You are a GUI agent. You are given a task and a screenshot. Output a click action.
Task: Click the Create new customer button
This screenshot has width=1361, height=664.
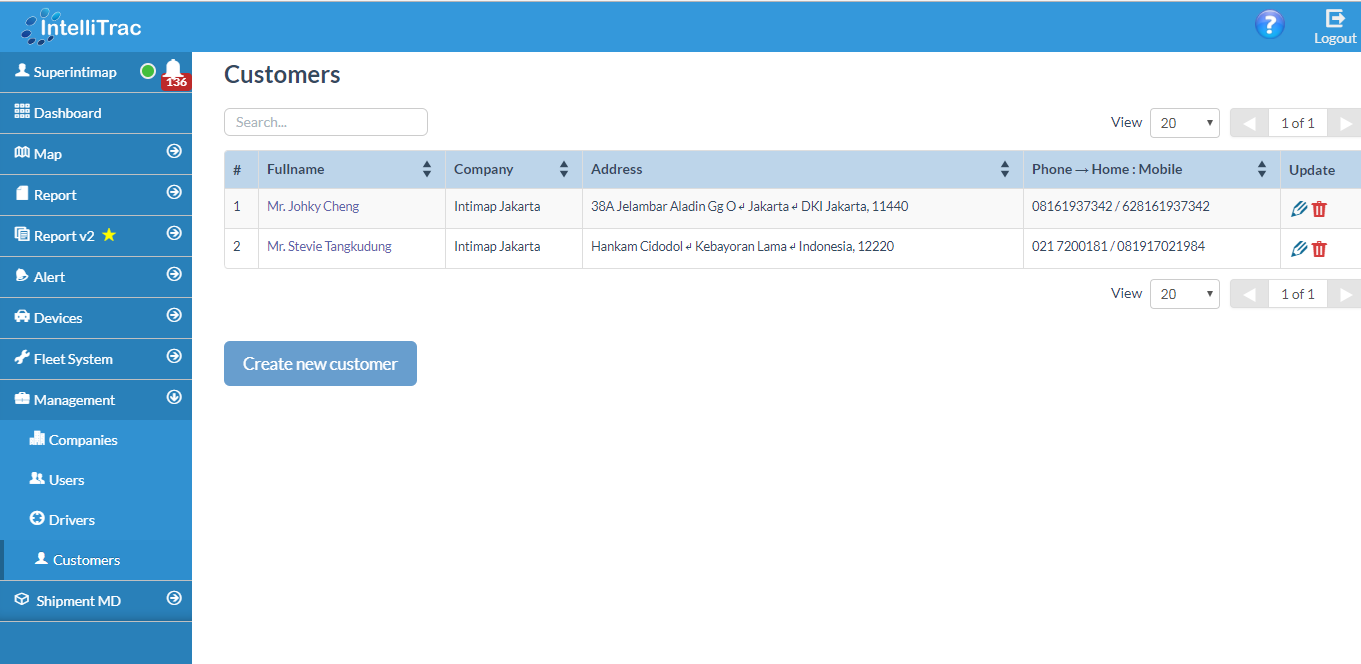point(320,364)
